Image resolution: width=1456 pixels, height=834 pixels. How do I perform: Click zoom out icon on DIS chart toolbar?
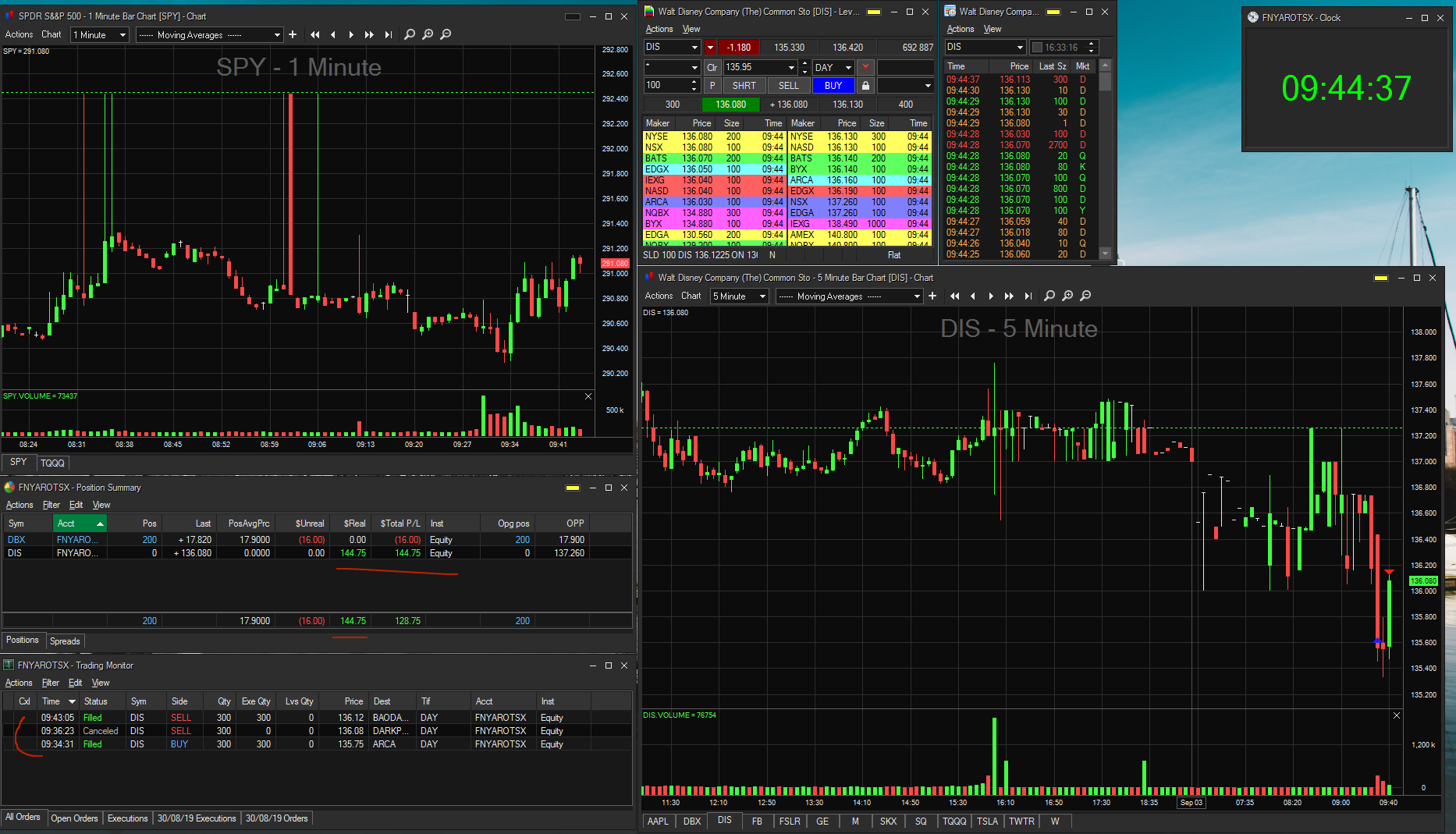click(1085, 296)
